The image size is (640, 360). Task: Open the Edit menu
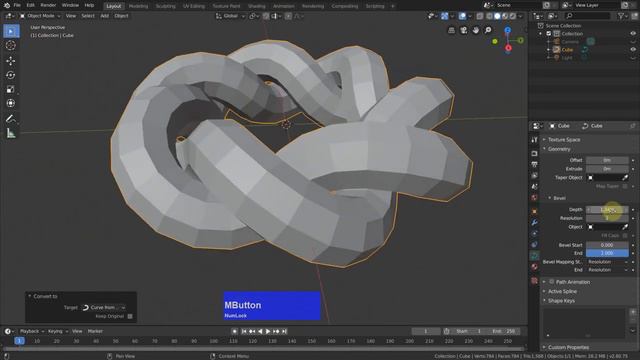click(30, 5)
